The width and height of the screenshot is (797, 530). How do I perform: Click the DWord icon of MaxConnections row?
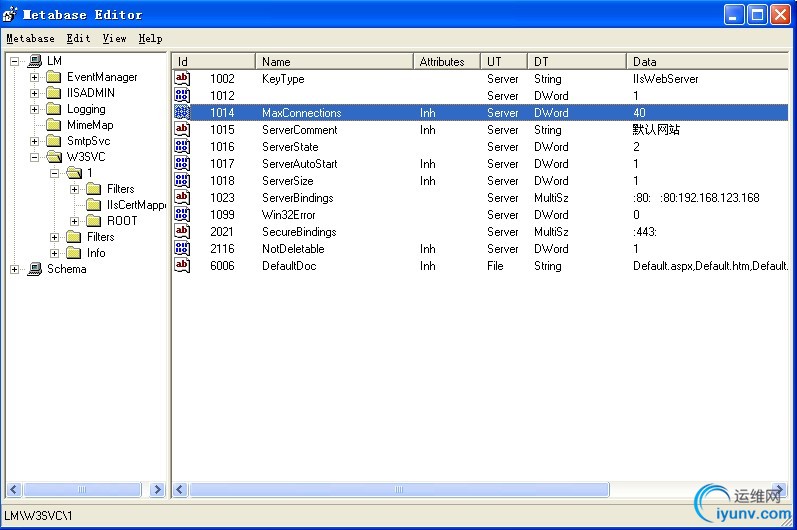pos(182,112)
